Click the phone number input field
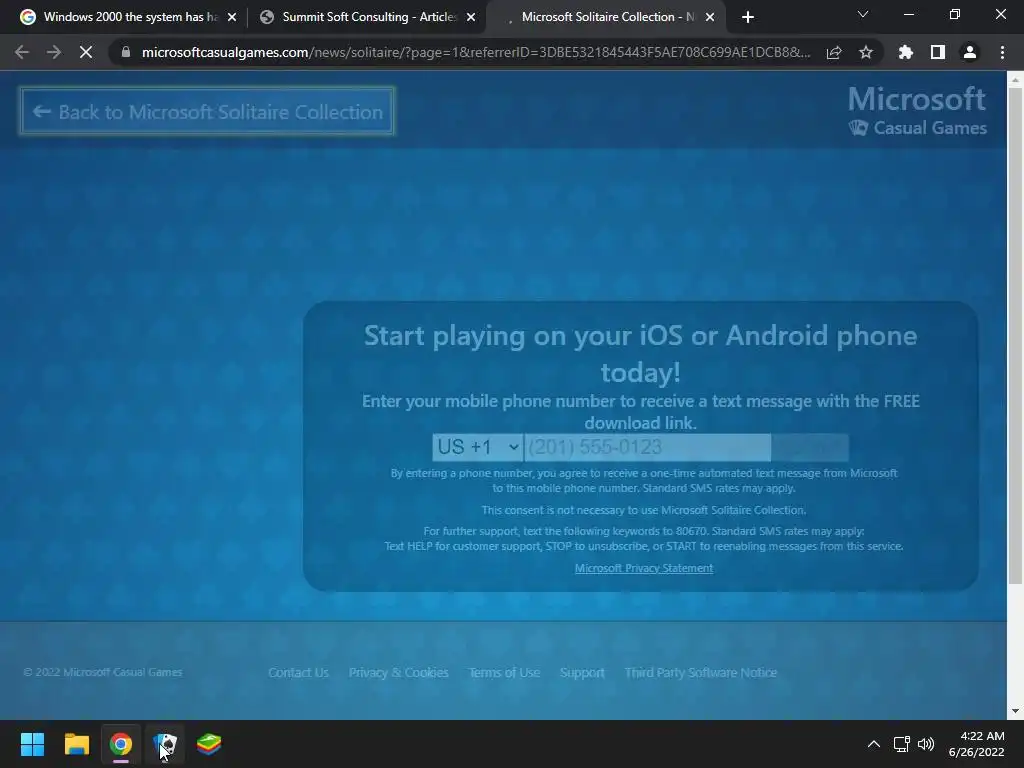 coord(648,447)
